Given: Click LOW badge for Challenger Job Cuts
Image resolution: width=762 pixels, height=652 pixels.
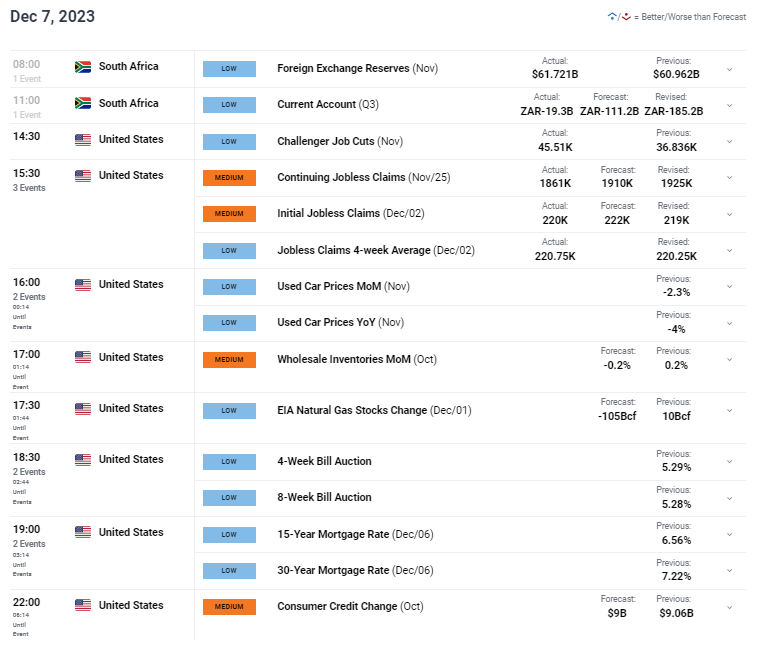Looking at the screenshot, I should [x=229, y=141].
